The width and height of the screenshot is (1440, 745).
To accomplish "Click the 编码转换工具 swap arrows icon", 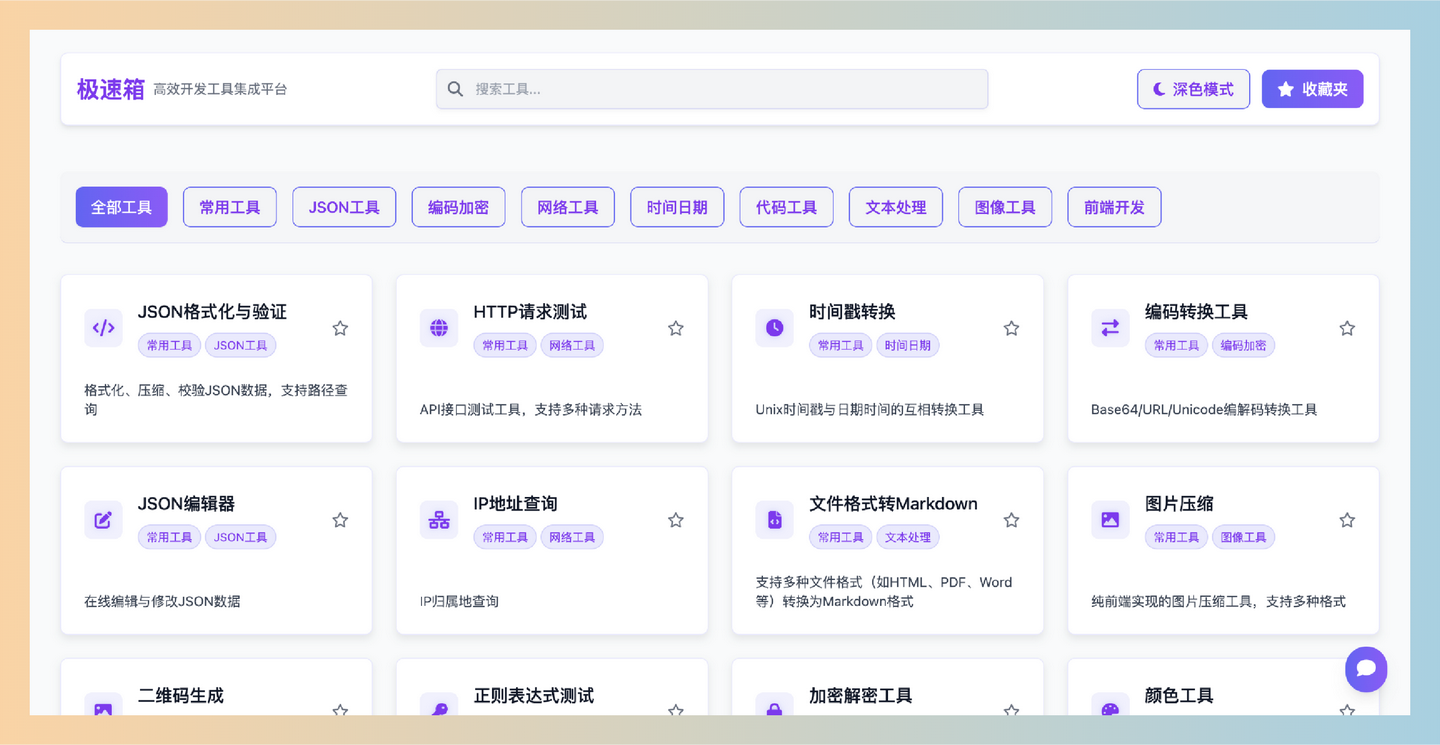I will [1110, 328].
